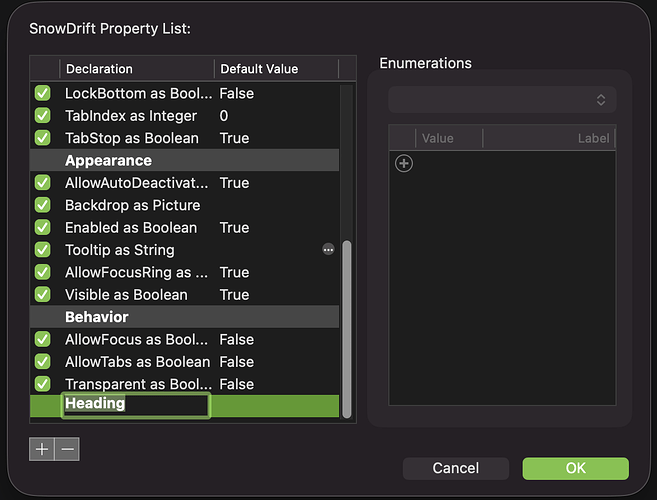Add a new enumeration with plus icon
Image resolution: width=657 pixels, height=500 pixels.
coord(404,163)
